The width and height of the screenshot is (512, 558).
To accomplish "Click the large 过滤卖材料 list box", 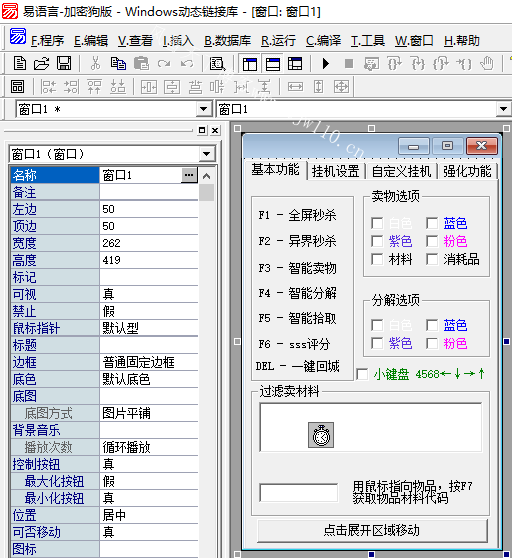I will tap(370, 427).
